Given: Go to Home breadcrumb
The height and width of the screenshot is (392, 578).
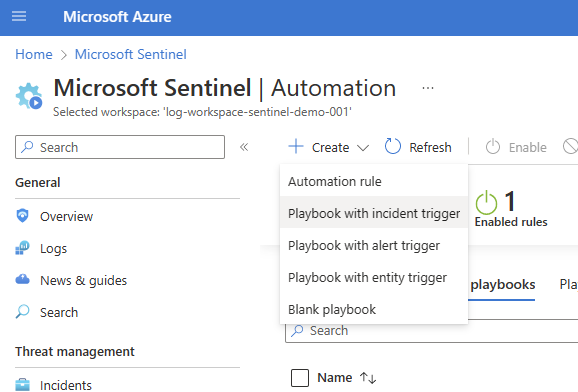Looking at the screenshot, I should point(34,55).
